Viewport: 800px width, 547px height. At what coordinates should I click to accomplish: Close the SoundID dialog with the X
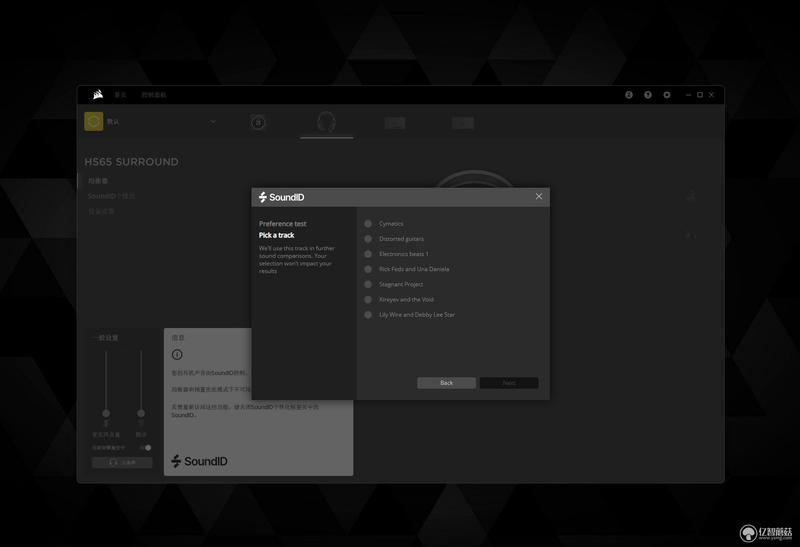coord(539,196)
